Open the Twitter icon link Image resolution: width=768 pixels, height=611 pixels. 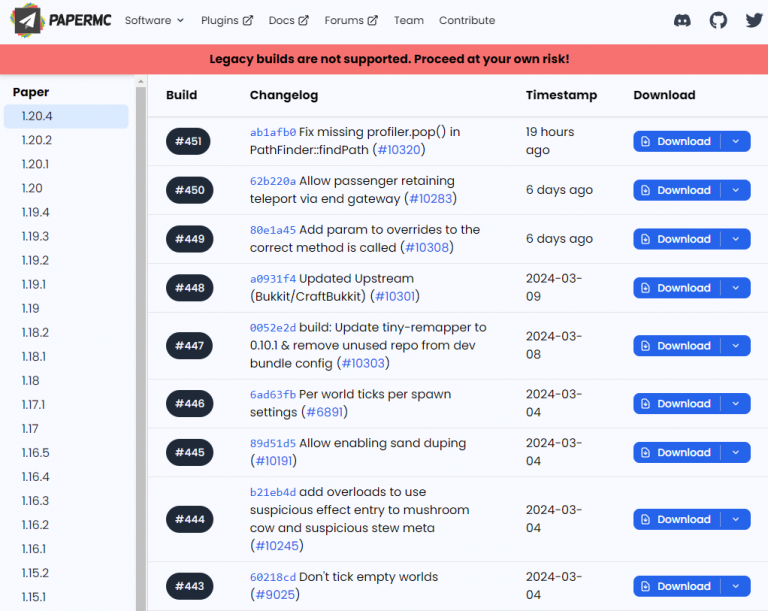754,20
